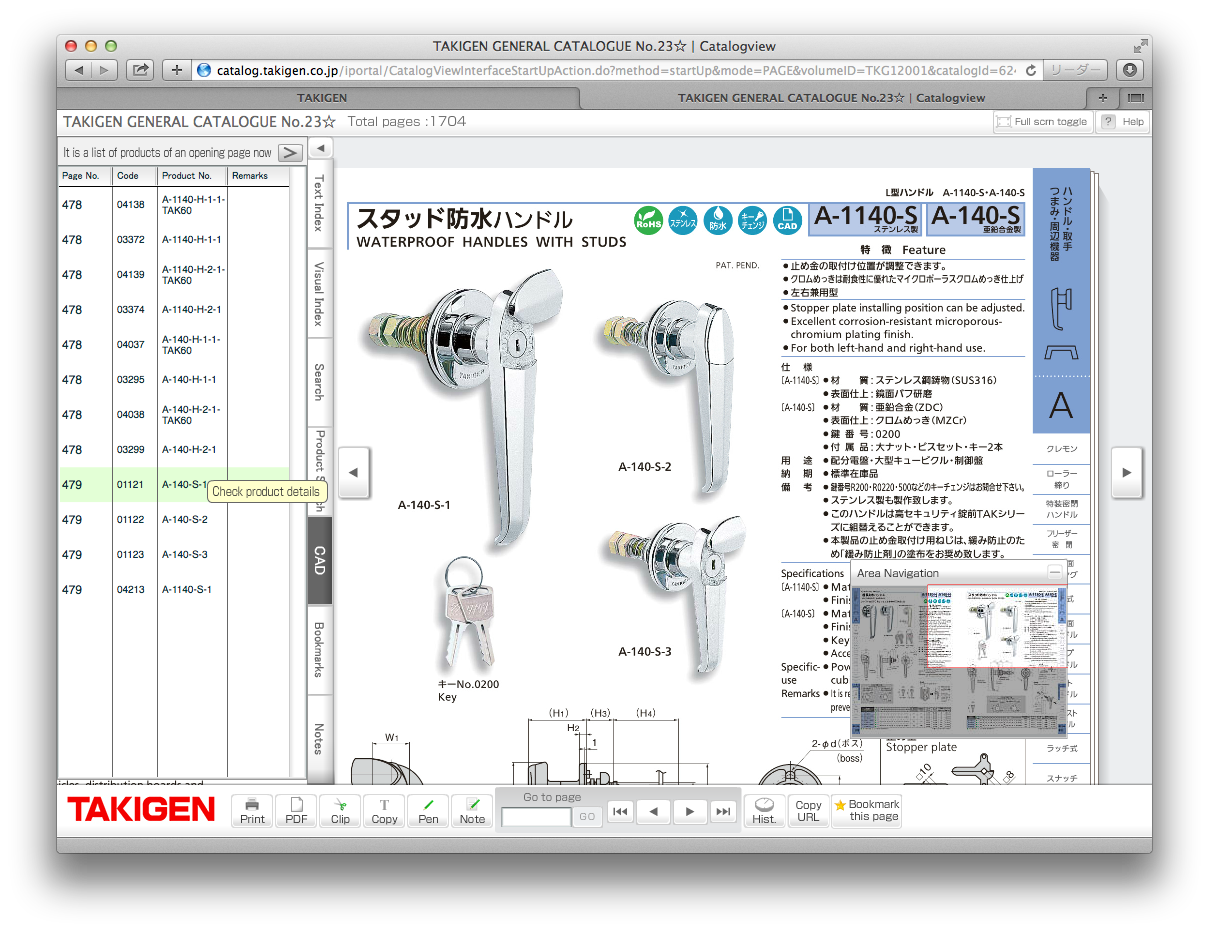Open the Notes tab
The width and height of the screenshot is (1209, 932).
tap(319, 738)
